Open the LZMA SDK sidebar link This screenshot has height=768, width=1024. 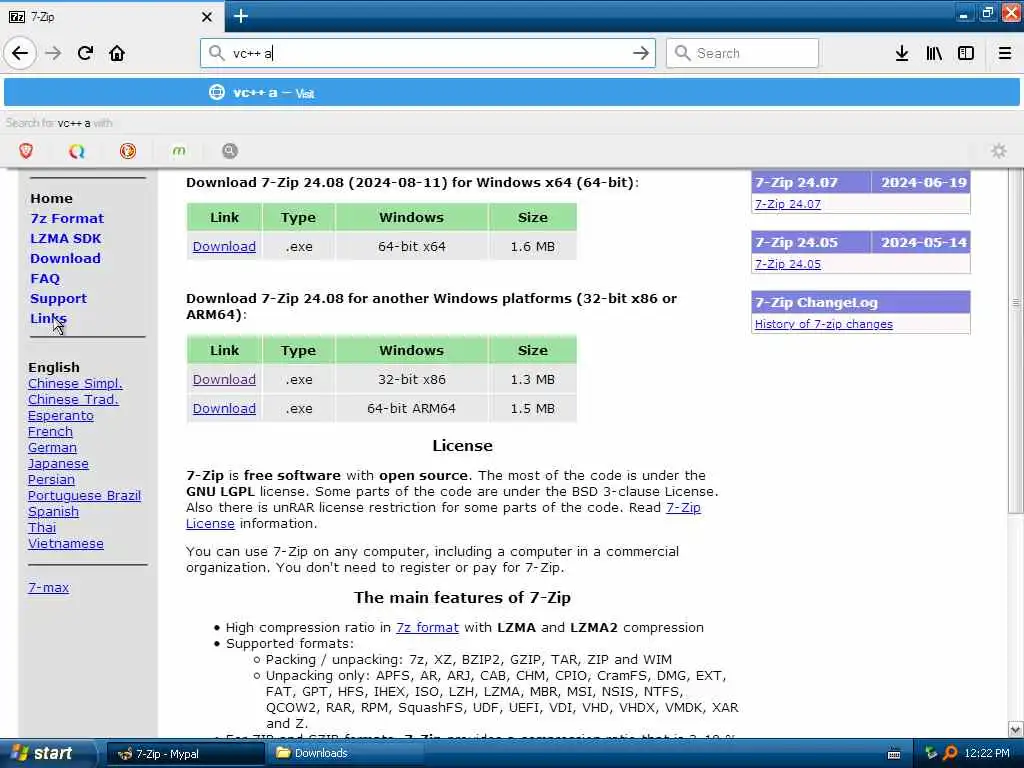point(65,238)
